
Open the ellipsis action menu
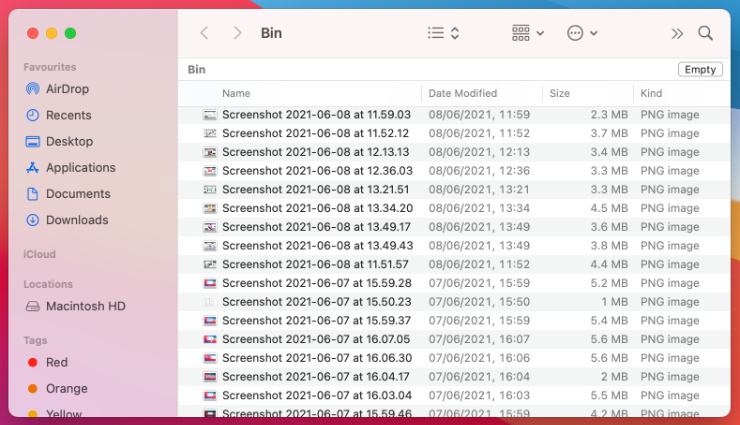pyautogui.click(x=582, y=33)
